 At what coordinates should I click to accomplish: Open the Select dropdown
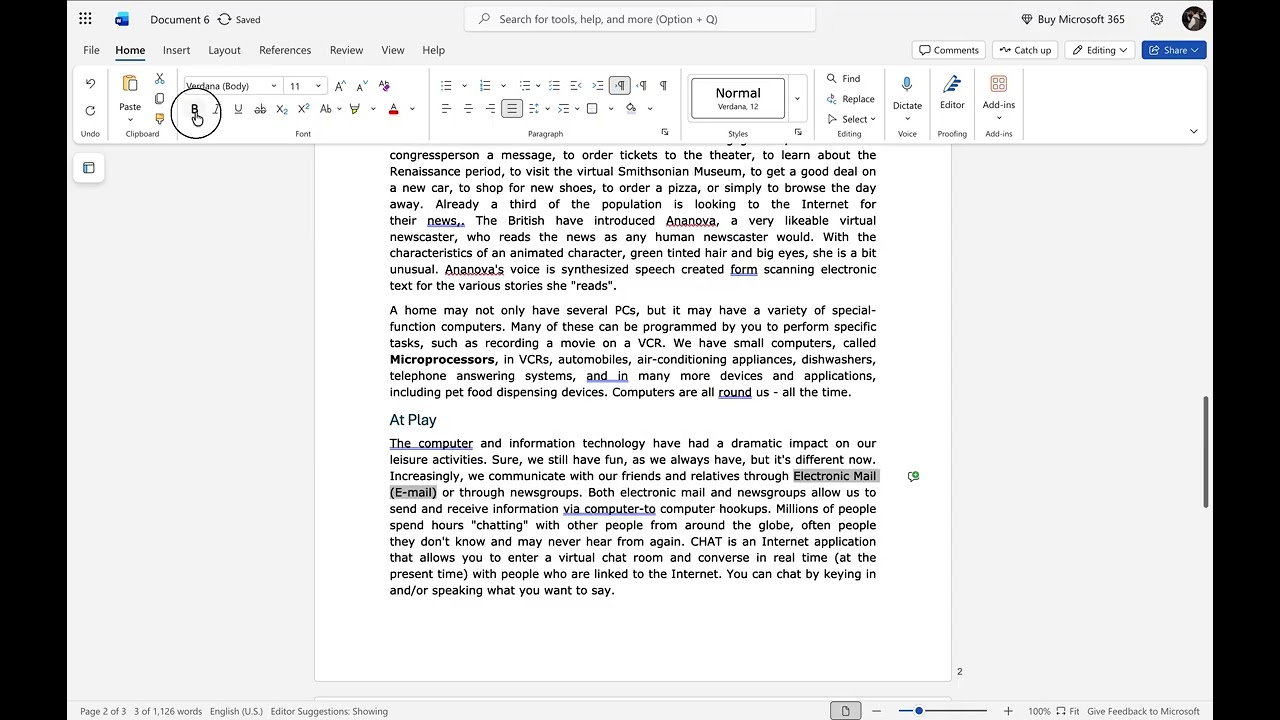(851, 119)
